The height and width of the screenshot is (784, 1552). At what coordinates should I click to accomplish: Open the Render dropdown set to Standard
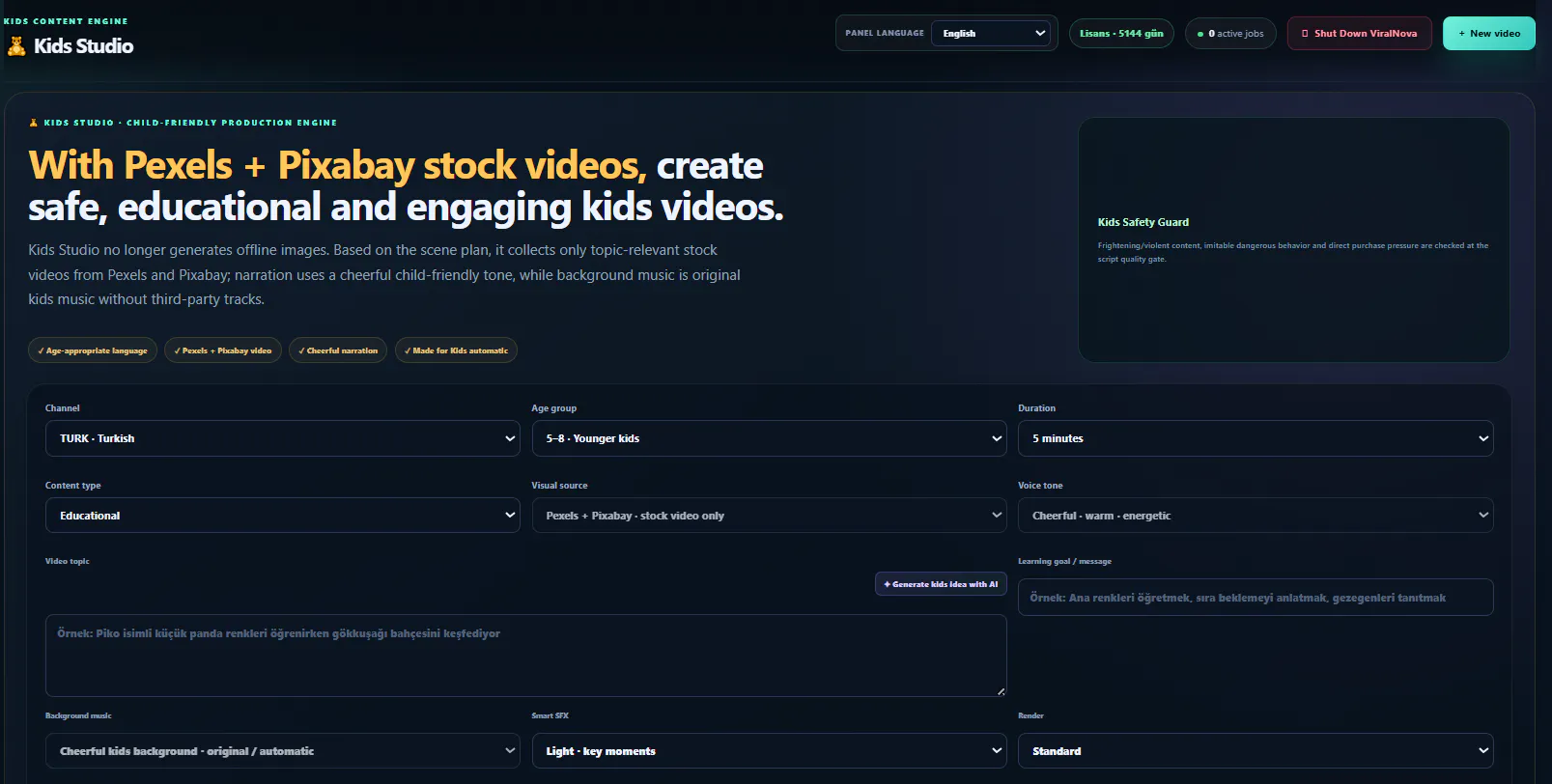click(1256, 751)
